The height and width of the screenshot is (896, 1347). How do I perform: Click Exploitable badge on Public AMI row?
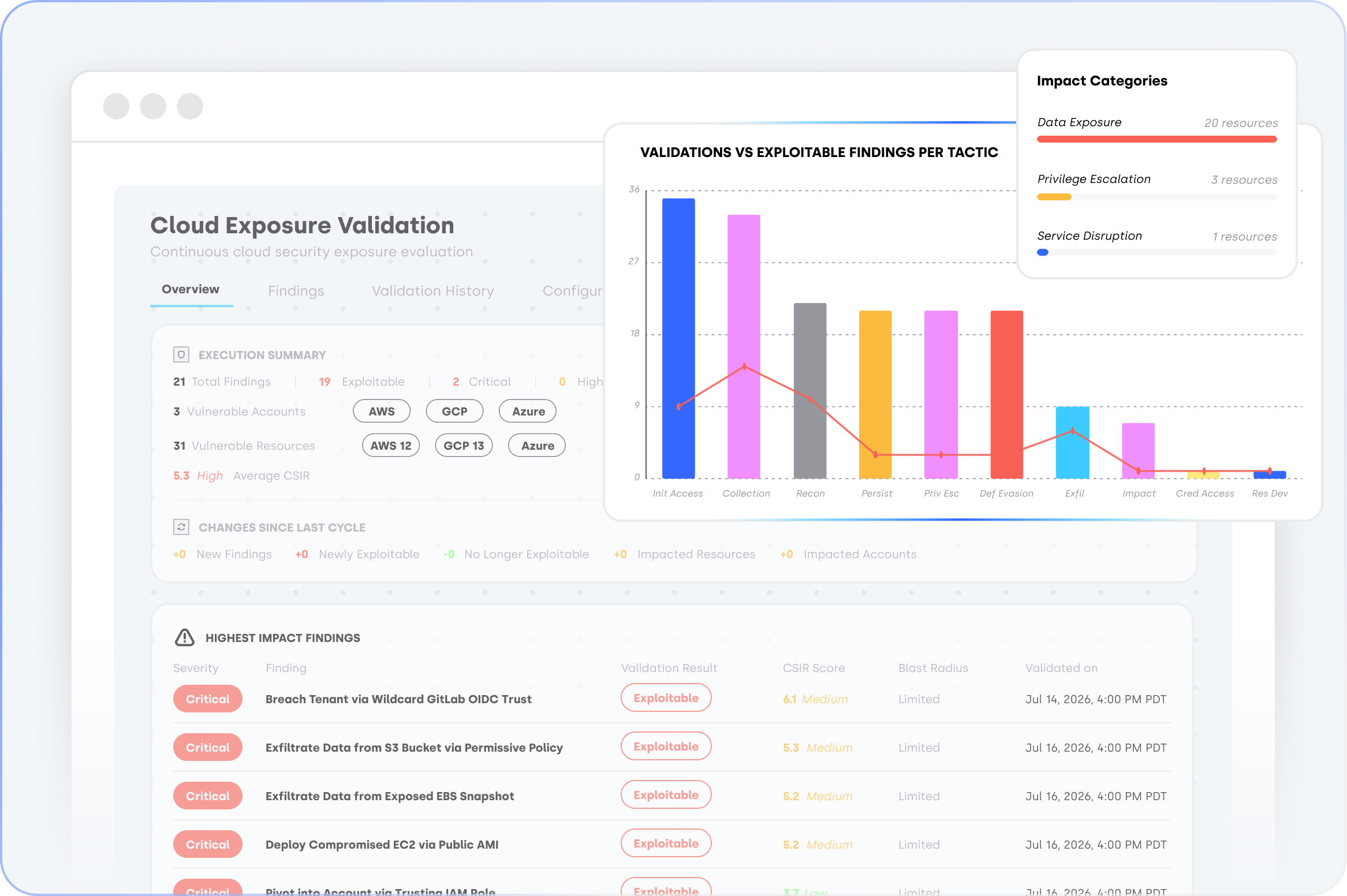[666, 843]
